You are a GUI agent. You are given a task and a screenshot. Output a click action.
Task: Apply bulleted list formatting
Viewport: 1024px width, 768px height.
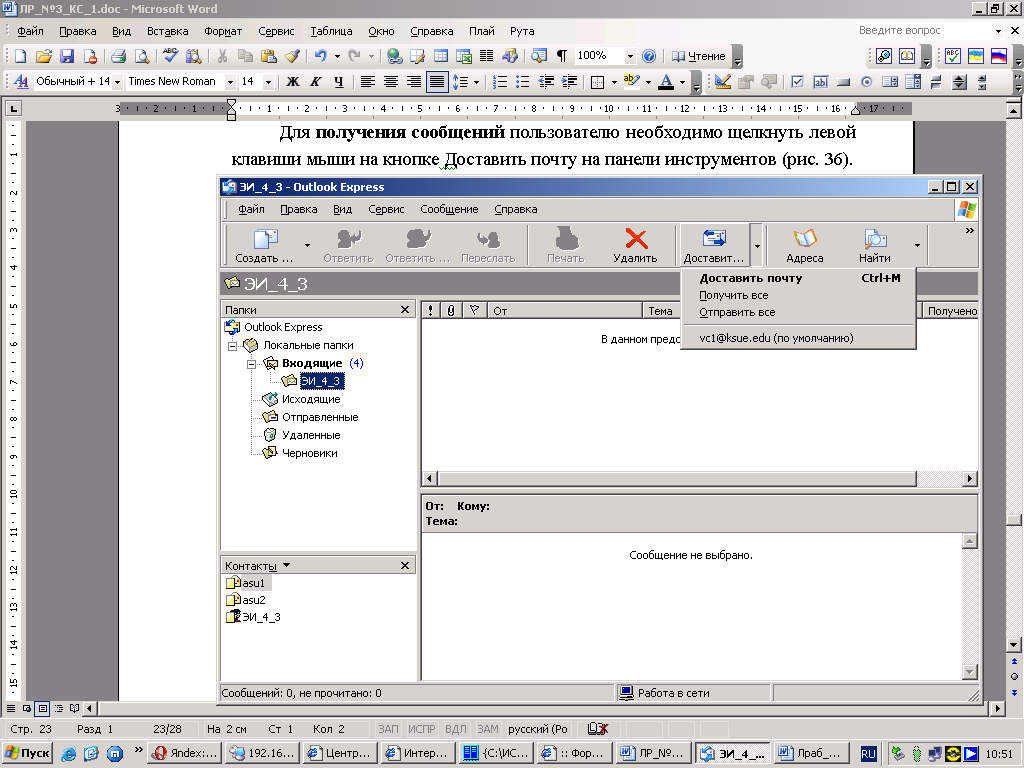522,82
